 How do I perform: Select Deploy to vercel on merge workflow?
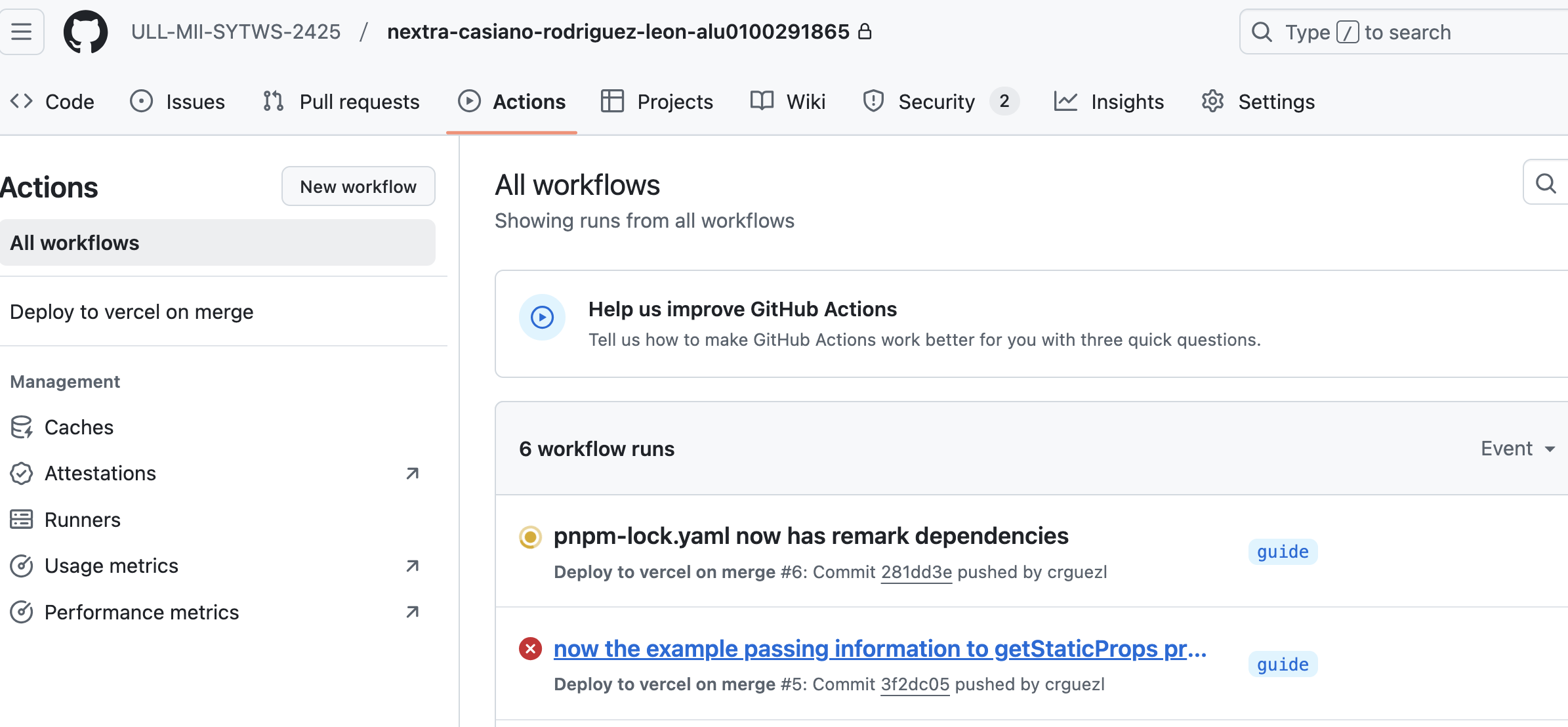131,312
